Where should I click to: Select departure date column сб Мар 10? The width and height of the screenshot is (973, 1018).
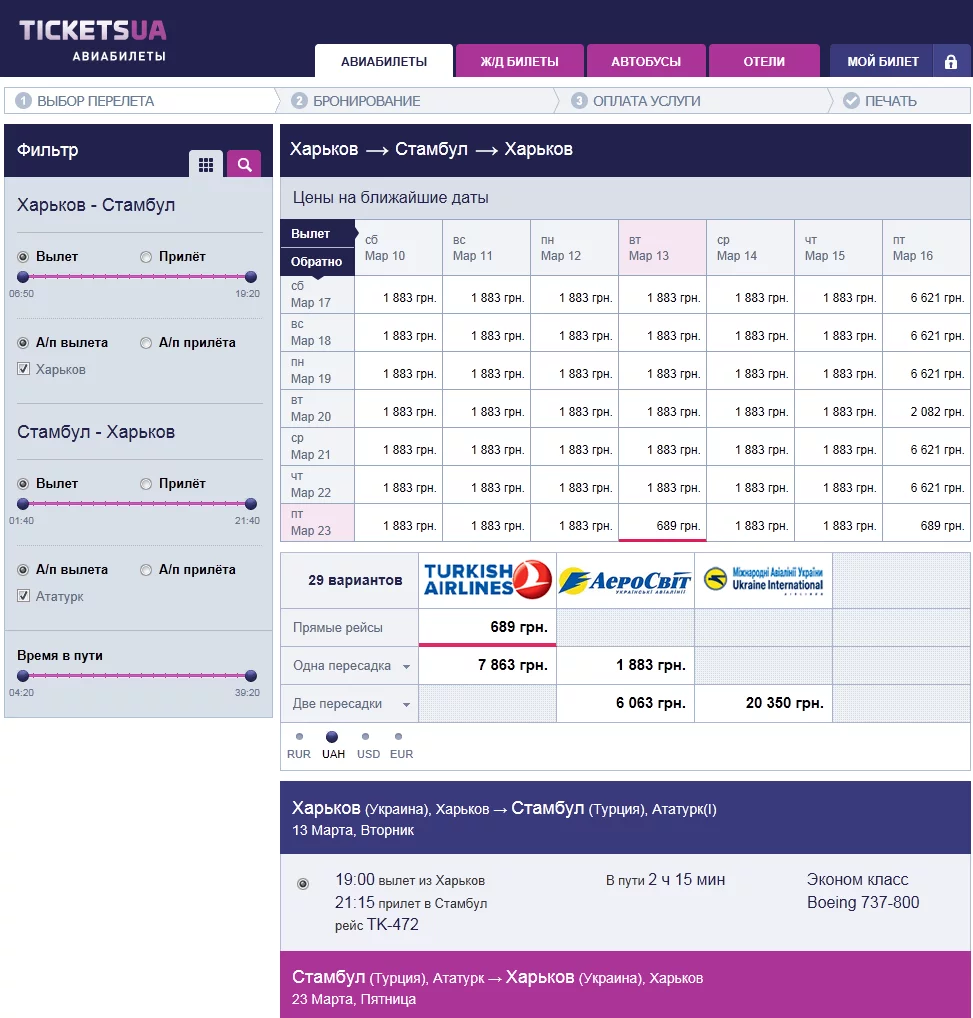399,248
